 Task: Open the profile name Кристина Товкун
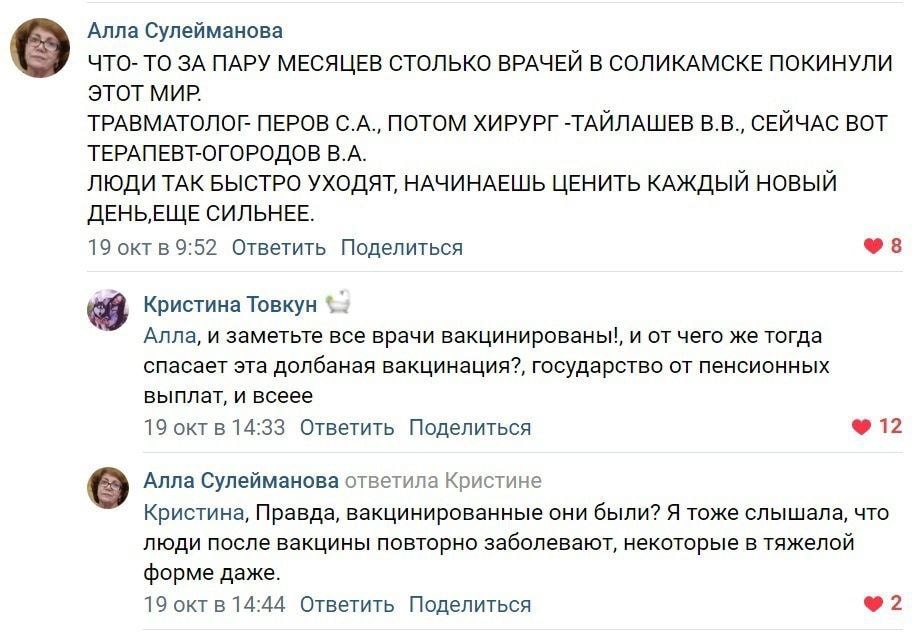[x=230, y=304]
